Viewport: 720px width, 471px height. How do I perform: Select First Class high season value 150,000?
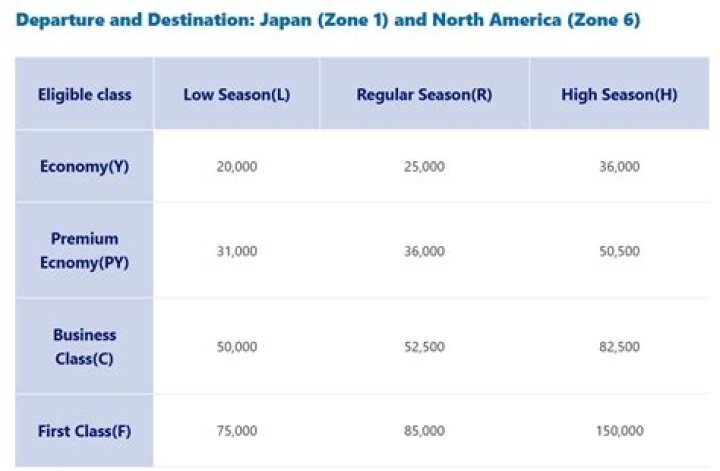[x=620, y=431]
